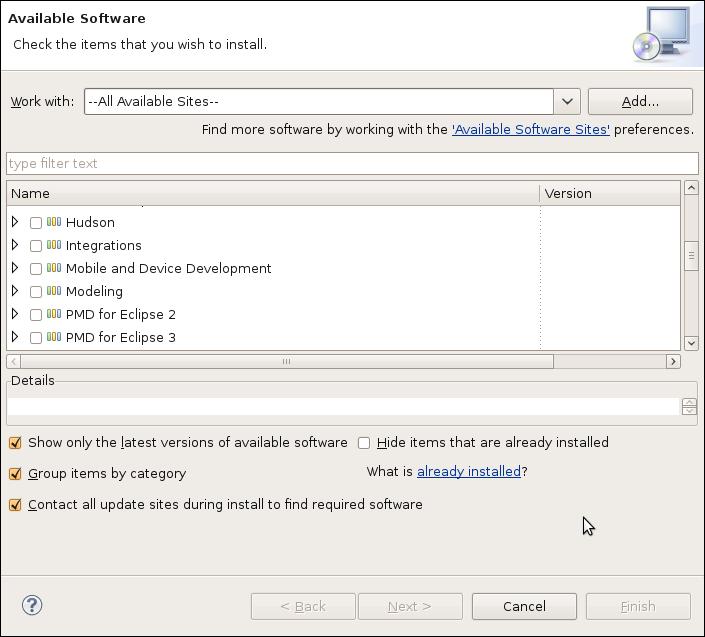Click the PMD for Eclipse 2 category icon

54,313
